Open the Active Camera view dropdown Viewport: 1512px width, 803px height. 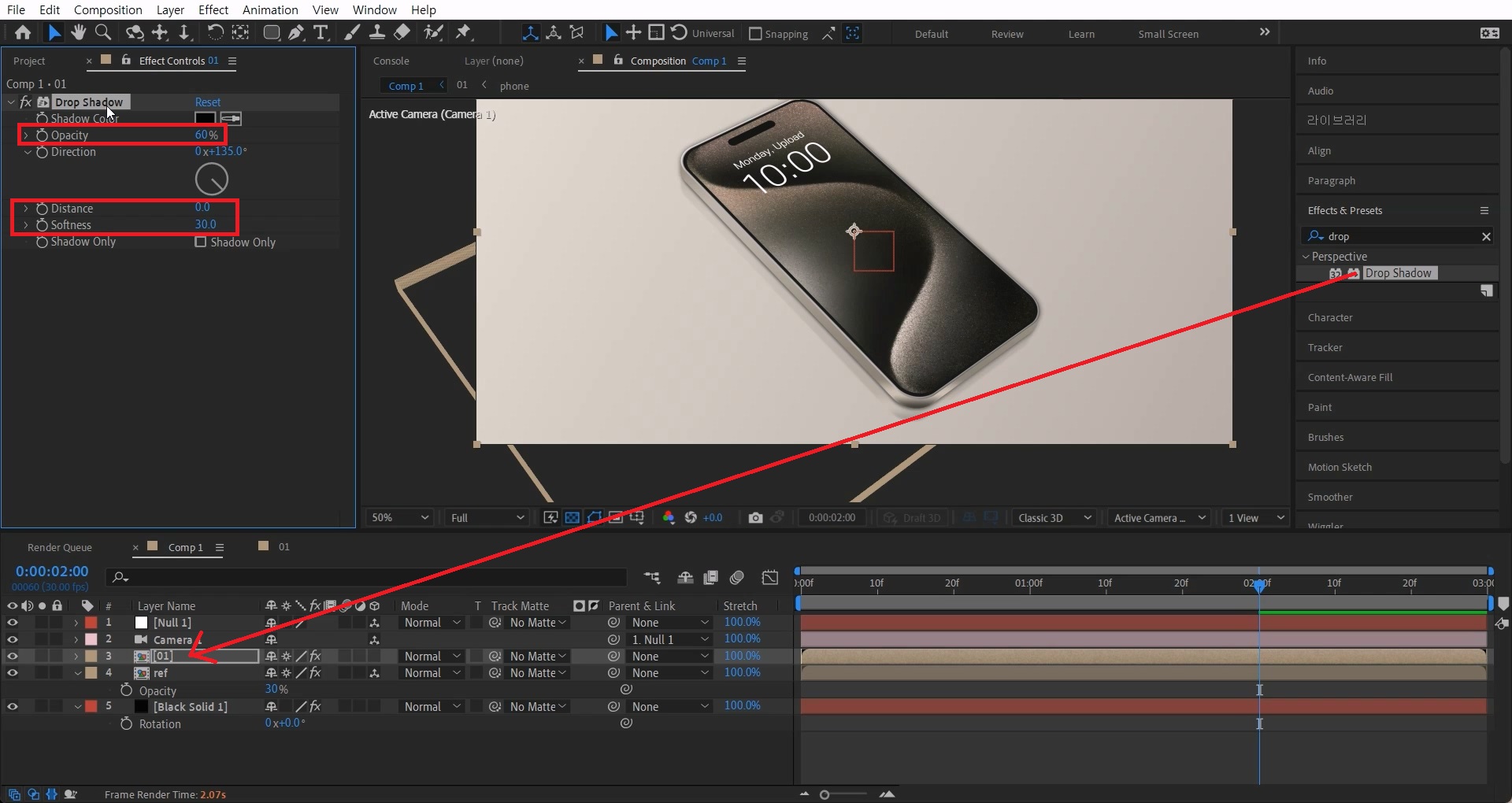coord(1159,517)
